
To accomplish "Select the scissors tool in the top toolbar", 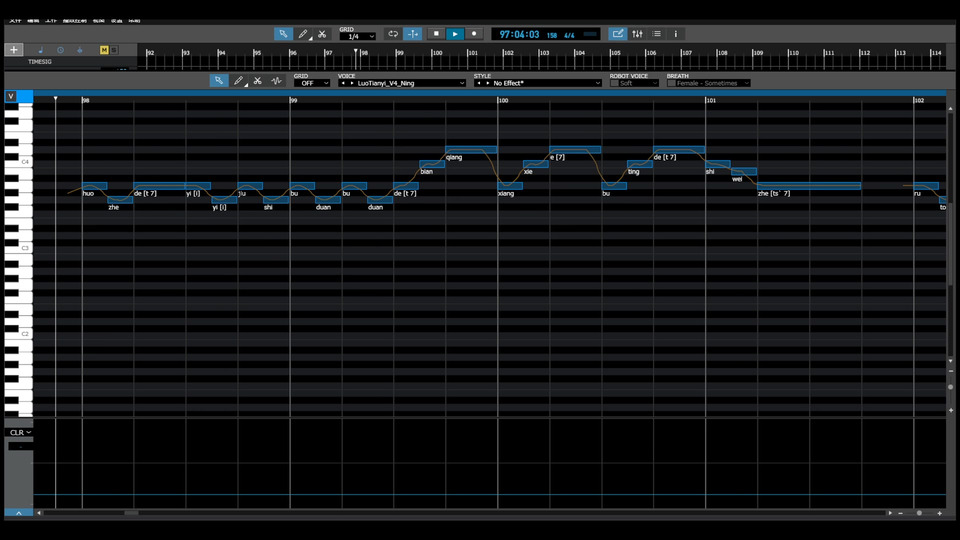I will pos(322,34).
